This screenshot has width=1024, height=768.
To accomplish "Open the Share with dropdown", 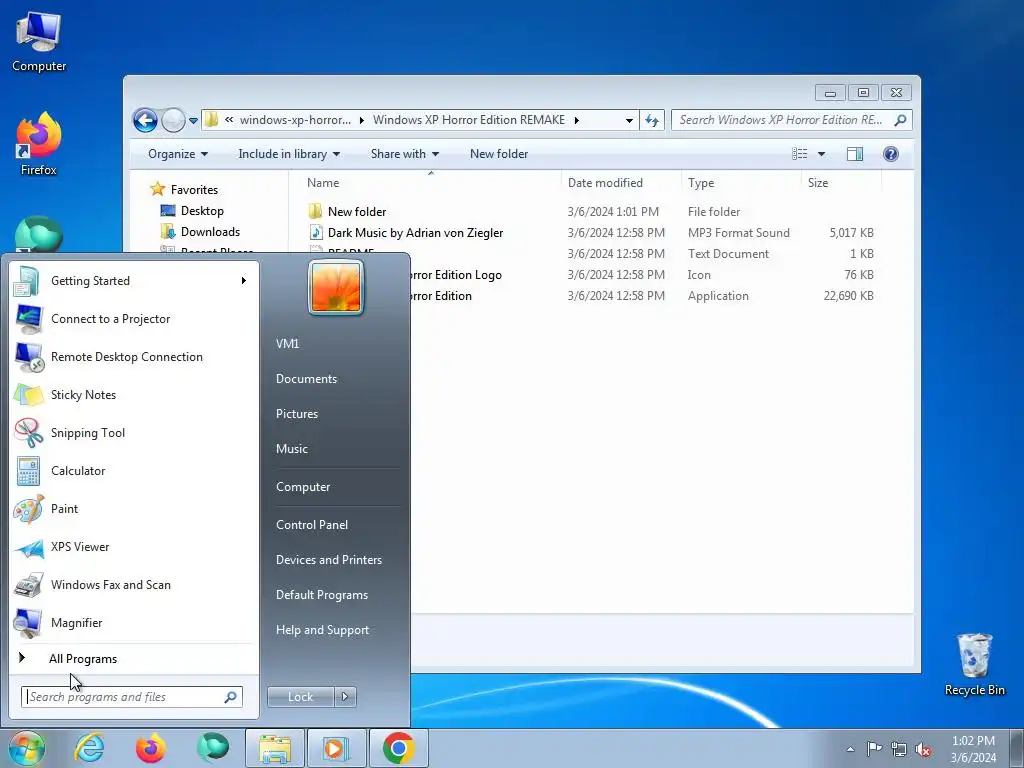I will [405, 154].
